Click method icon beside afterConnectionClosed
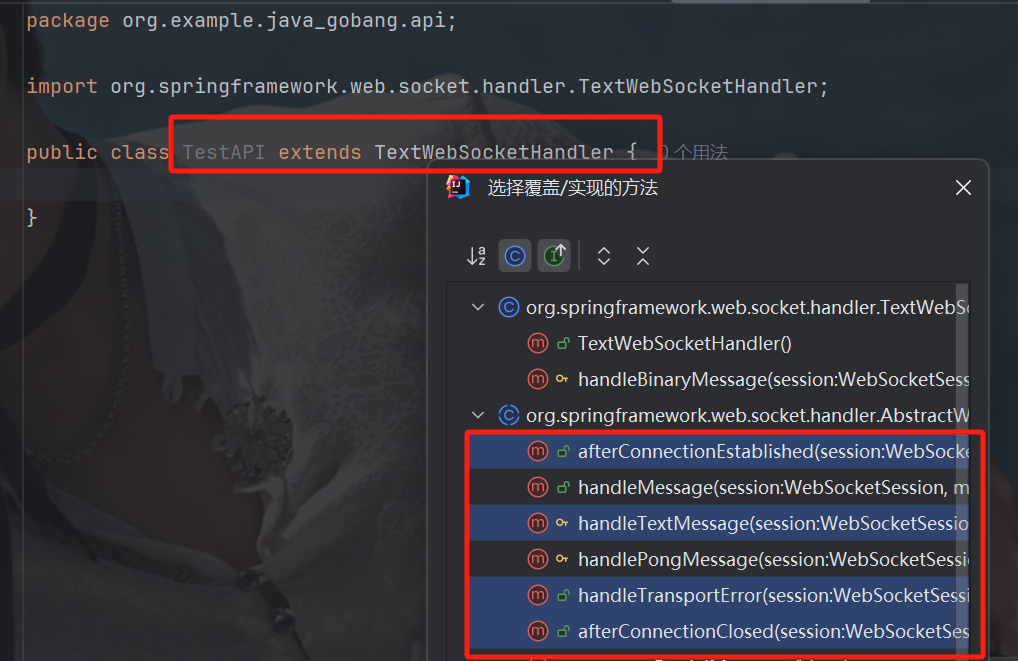Viewport: 1018px width, 661px height. point(537,631)
